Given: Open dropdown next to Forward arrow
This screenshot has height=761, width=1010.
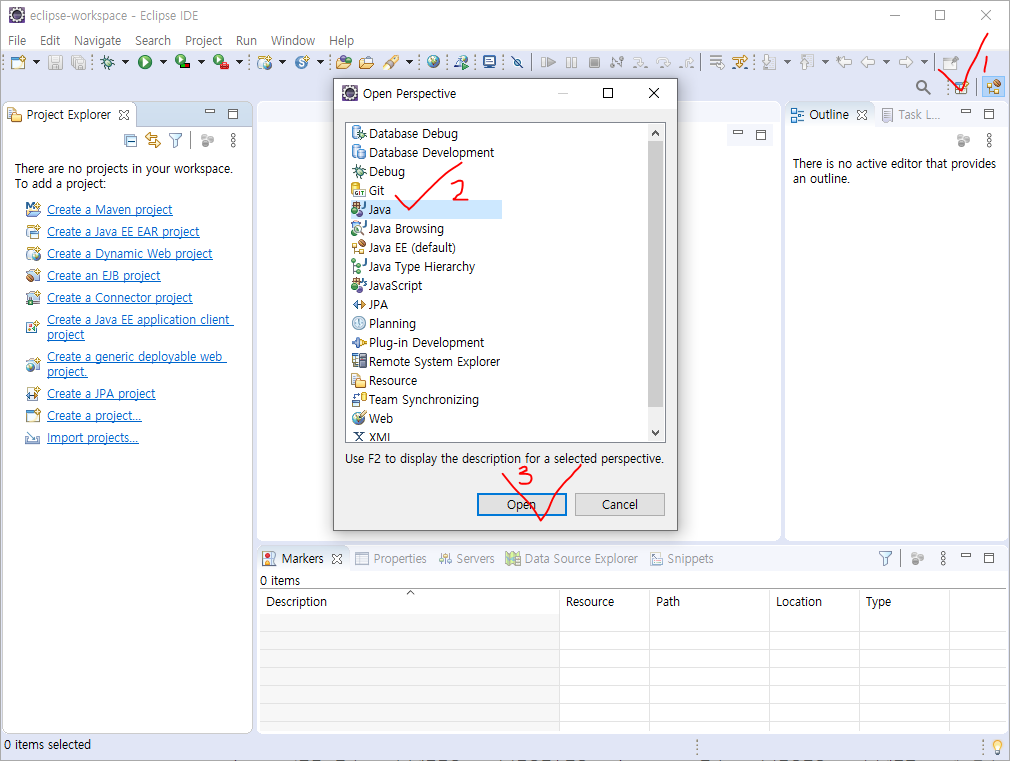Looking at the screenshot, I should coord(924,63).
